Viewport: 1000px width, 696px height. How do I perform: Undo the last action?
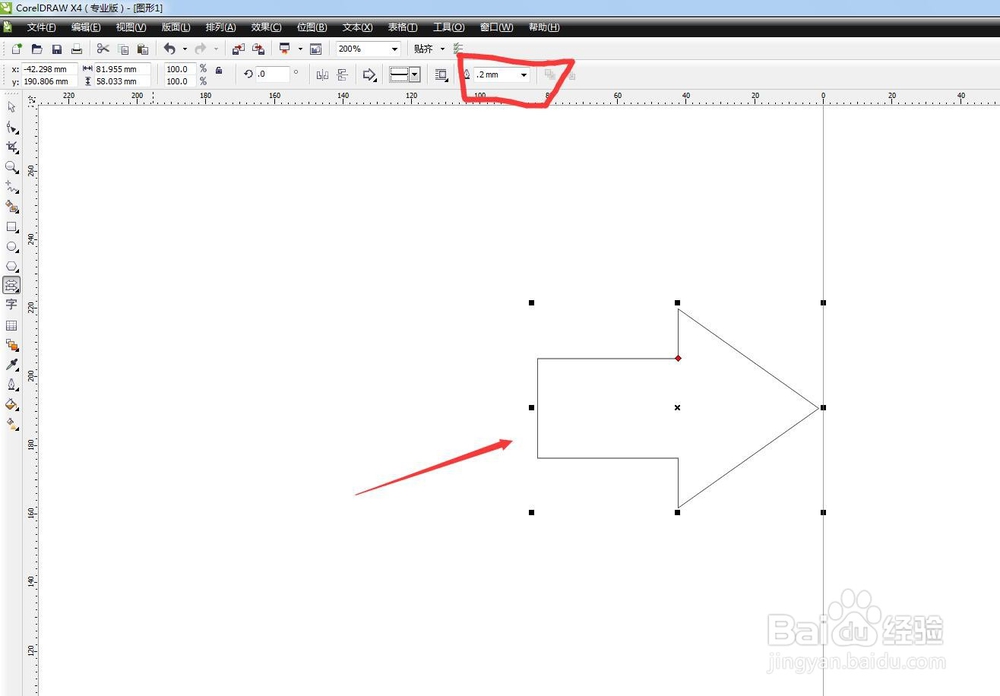(x=170, y=49)
